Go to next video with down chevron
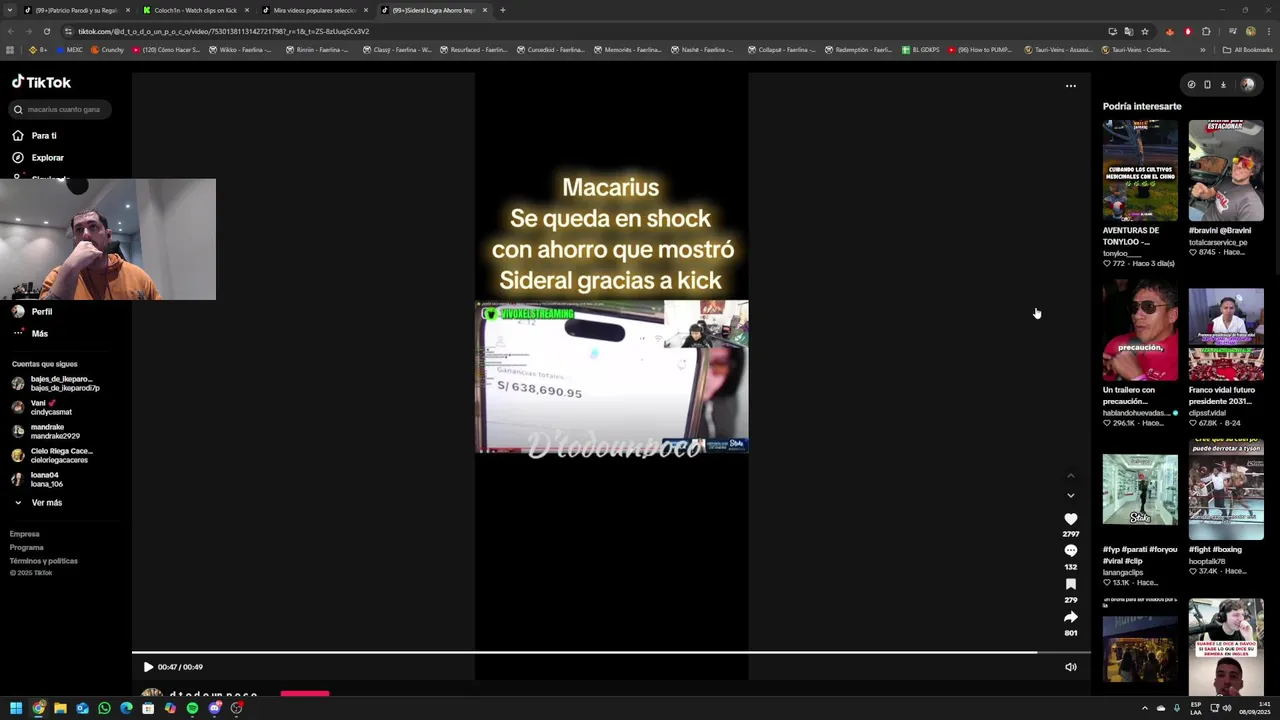1280x720 pixels. pos(1070,495)
